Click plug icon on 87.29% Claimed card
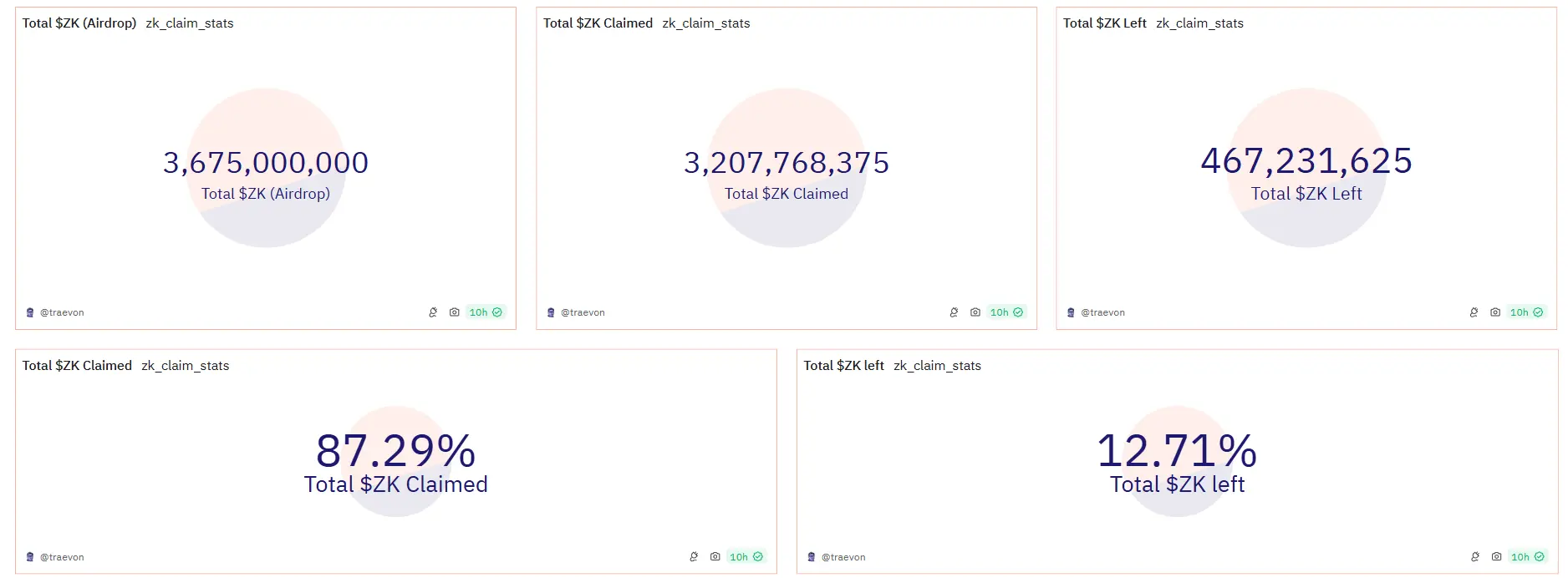Viewport: 1568px width, 588px height. coord(694,556)
